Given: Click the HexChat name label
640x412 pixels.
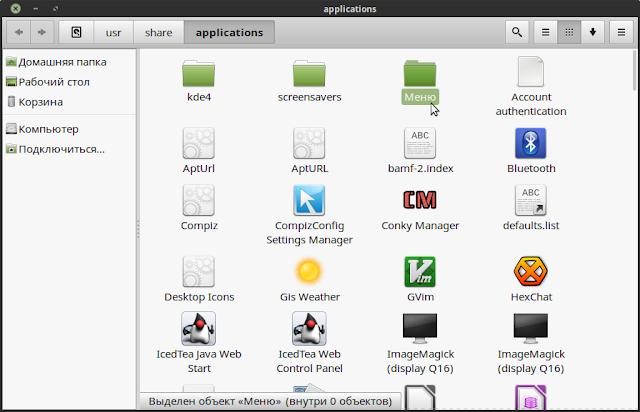Looking at the screenshot, I should pos(531,297).
